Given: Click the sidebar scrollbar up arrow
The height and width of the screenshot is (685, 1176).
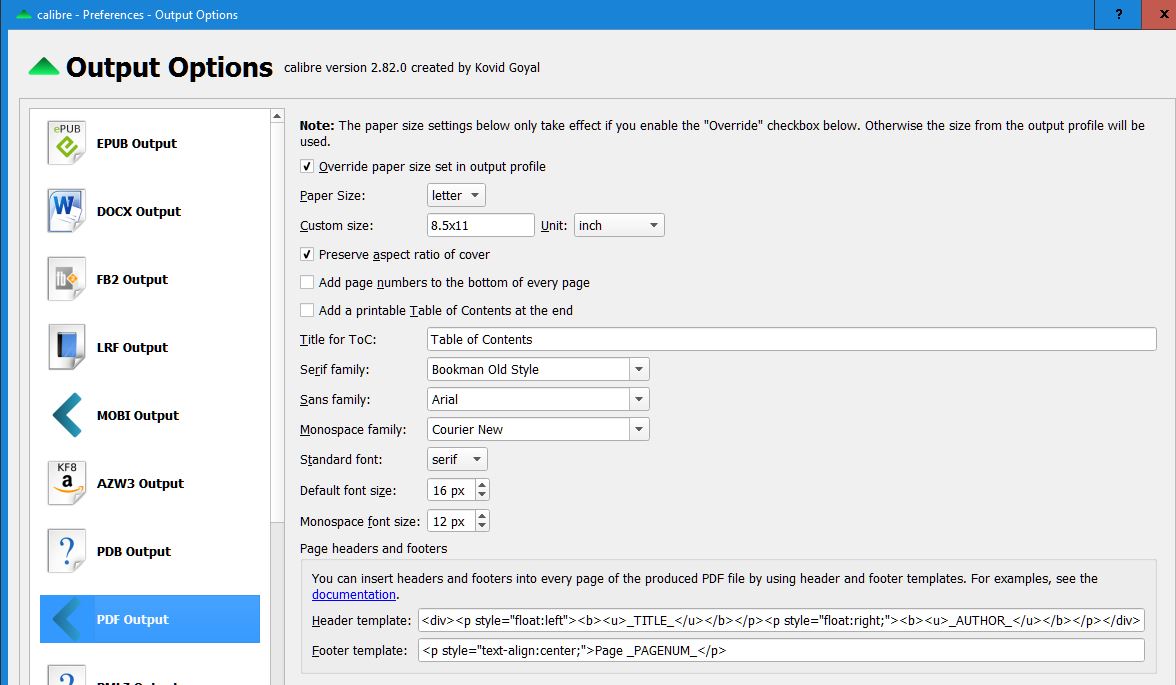Looking at the screenshot, I should pyautogui.click(x=277, y=116).
